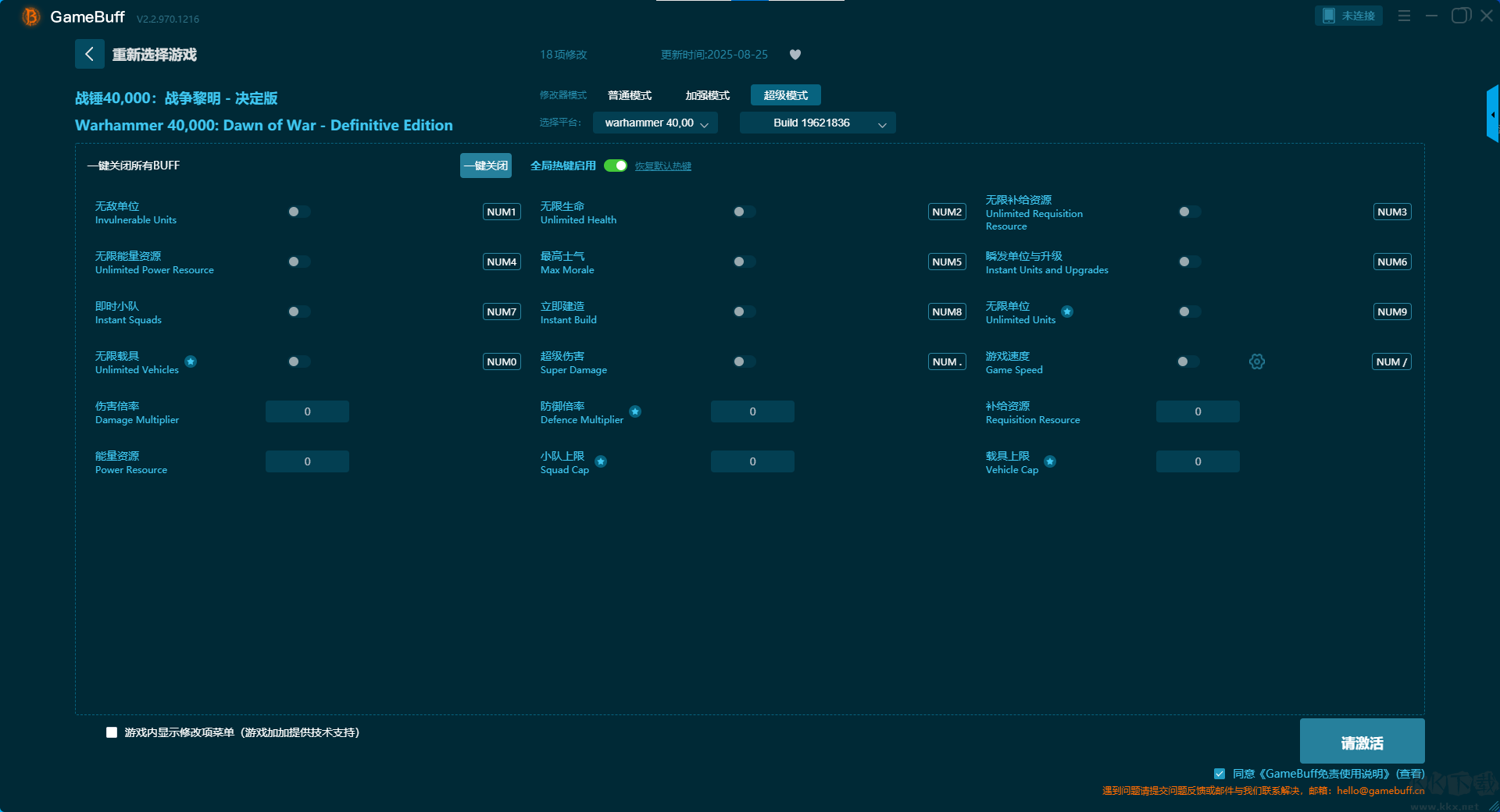Open the hamburger menu in title bar
The image size is (1500, 812).
point(1404,16)
